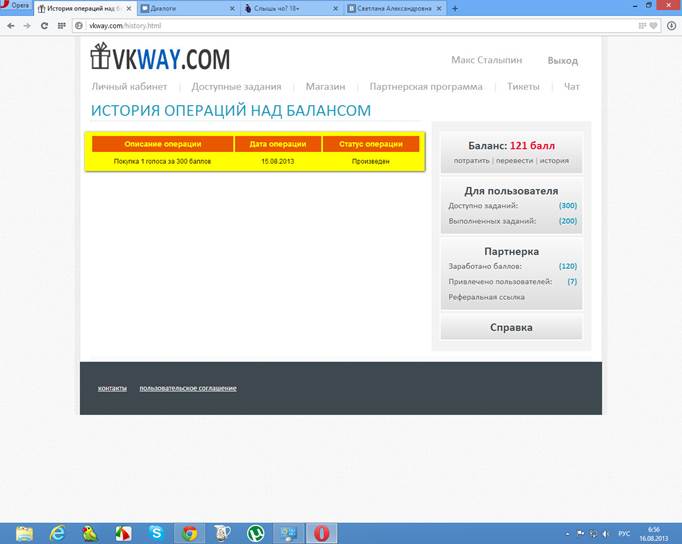Click the Дата операции column header
682x544 pixels.
point(278,144)
